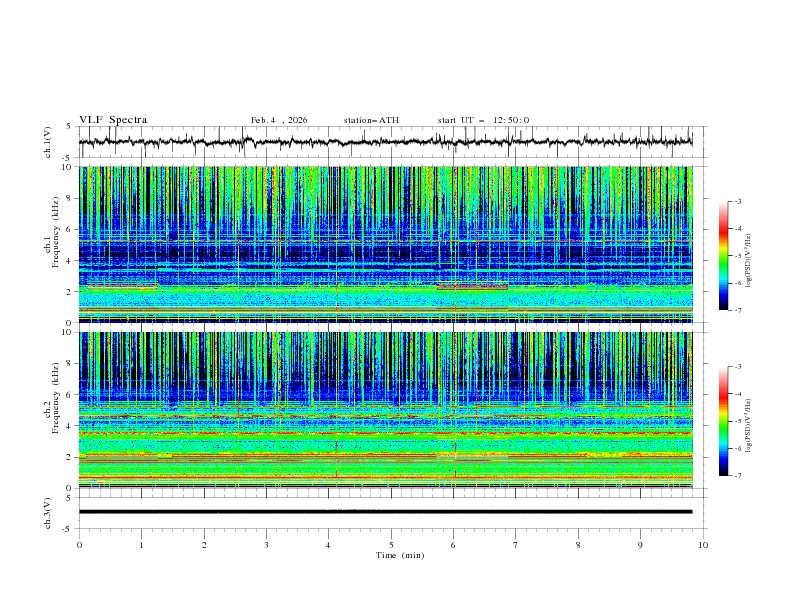Screen dimensions: 792x612
Task: Click the "-7" label on the ch.2 color scale
Action: [737, 476]
